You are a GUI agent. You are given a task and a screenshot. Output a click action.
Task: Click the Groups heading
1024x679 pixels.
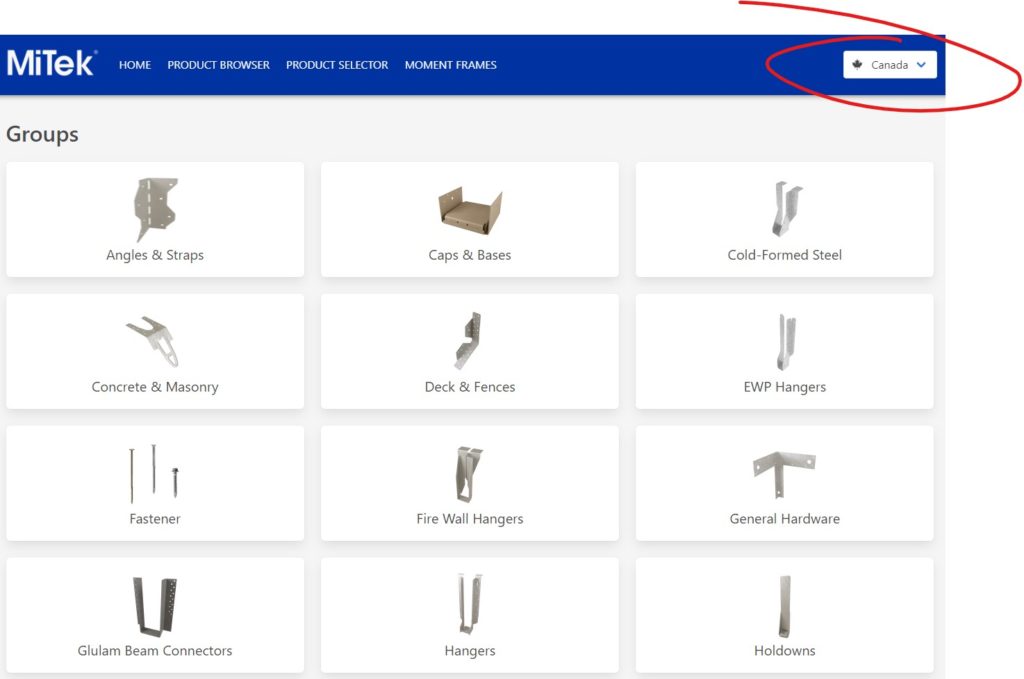[42, 134]
